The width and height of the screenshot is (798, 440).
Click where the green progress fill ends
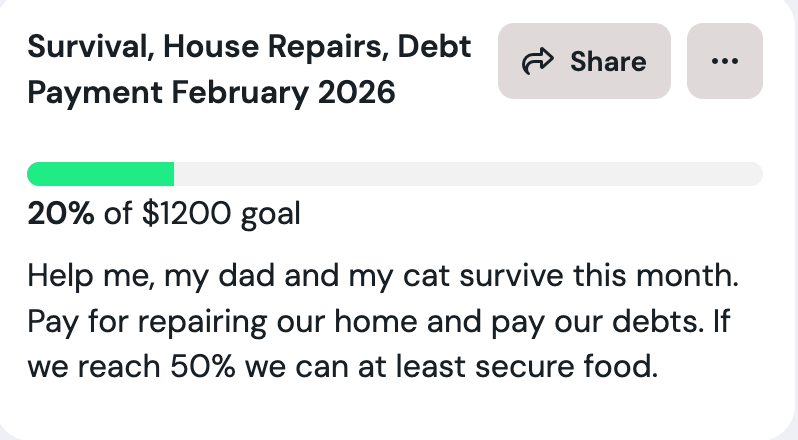172,173
